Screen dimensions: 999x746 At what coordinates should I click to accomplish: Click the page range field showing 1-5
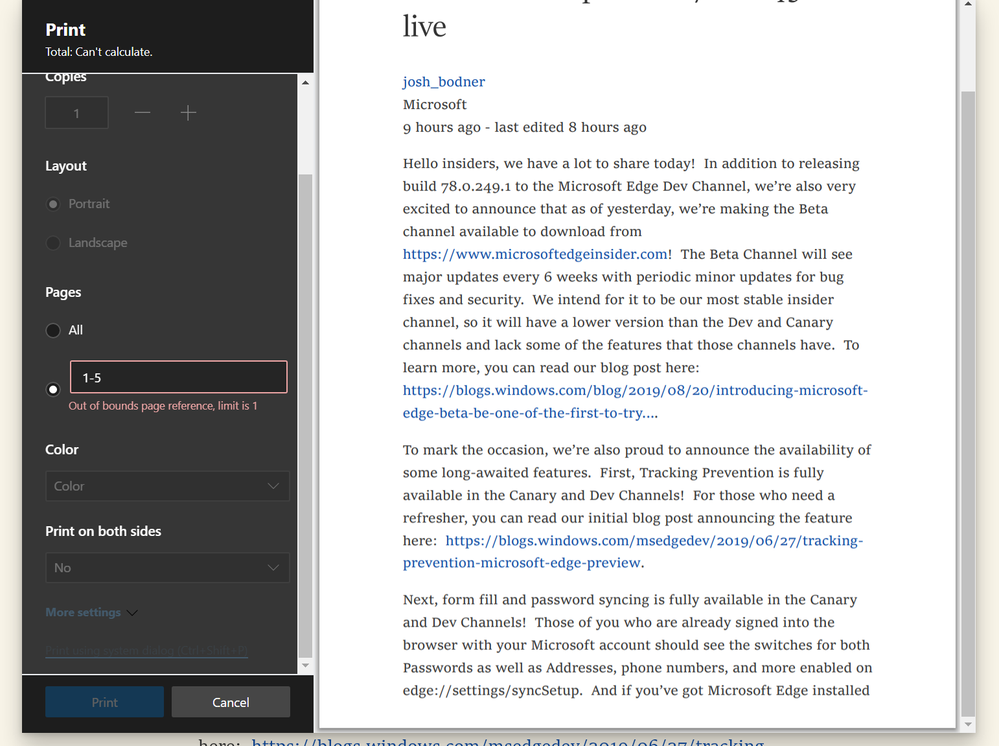click(178, 377)
